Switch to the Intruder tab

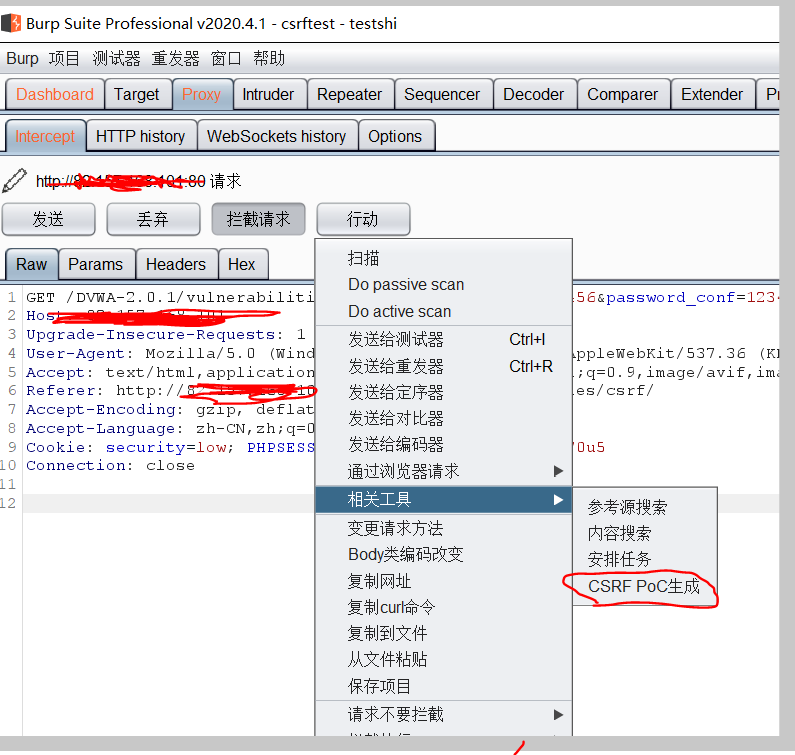point(268,94)
